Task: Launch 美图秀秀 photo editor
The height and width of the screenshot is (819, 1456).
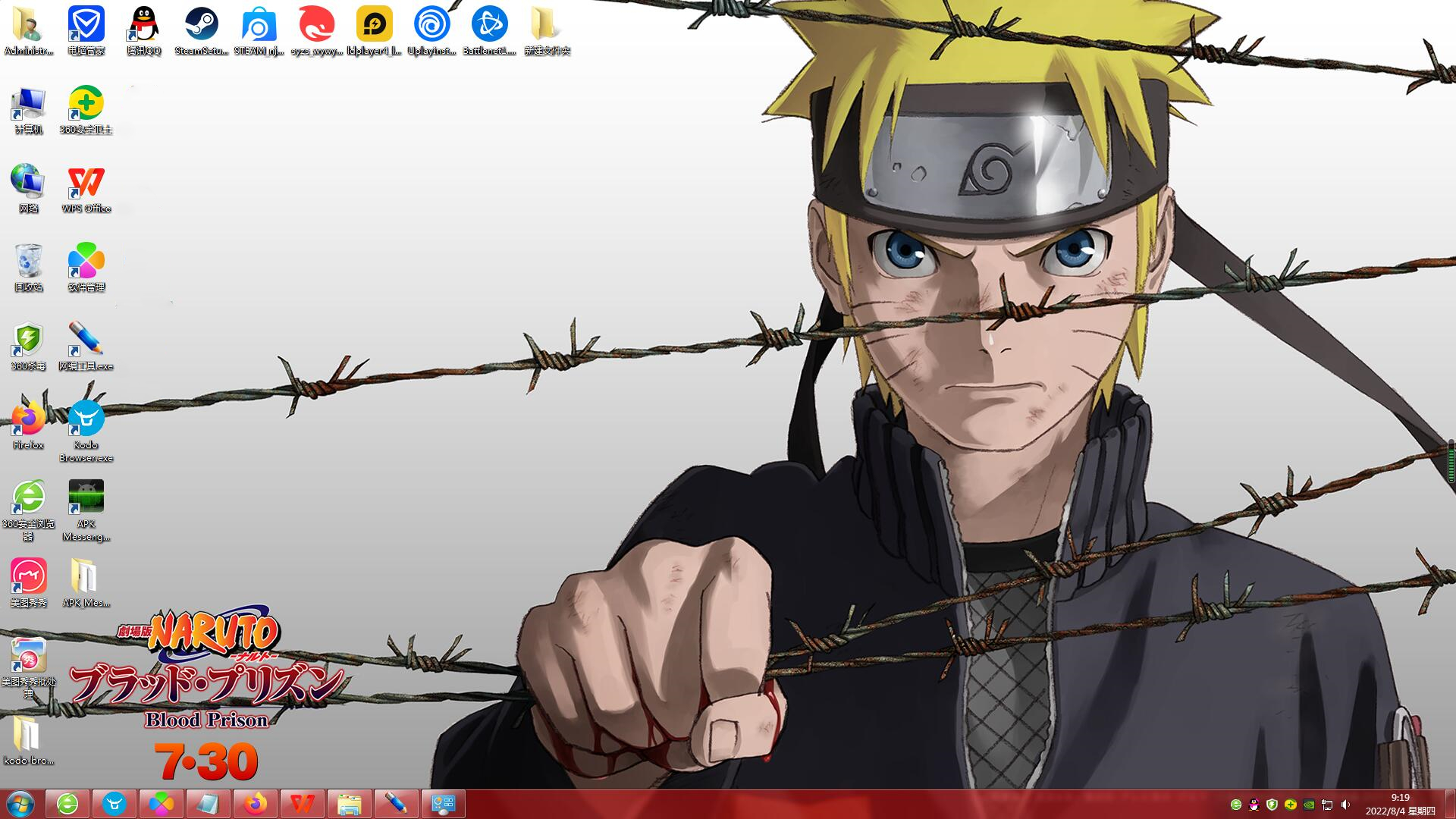Action: [x=28, y=578]
